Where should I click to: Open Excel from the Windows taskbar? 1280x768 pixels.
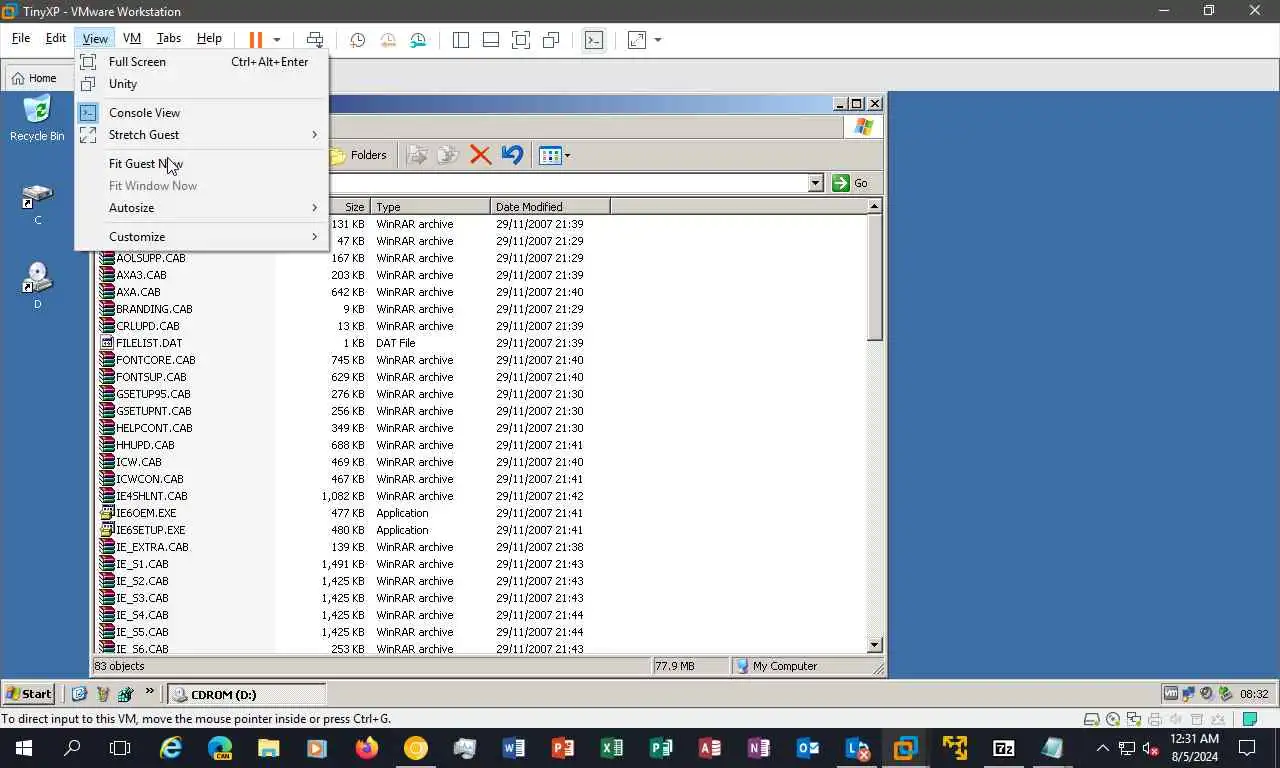[x=612, y=747]
